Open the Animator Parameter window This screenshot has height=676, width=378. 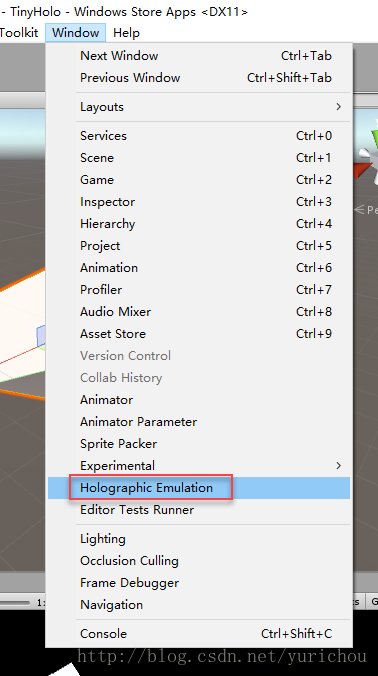point(199,422)
